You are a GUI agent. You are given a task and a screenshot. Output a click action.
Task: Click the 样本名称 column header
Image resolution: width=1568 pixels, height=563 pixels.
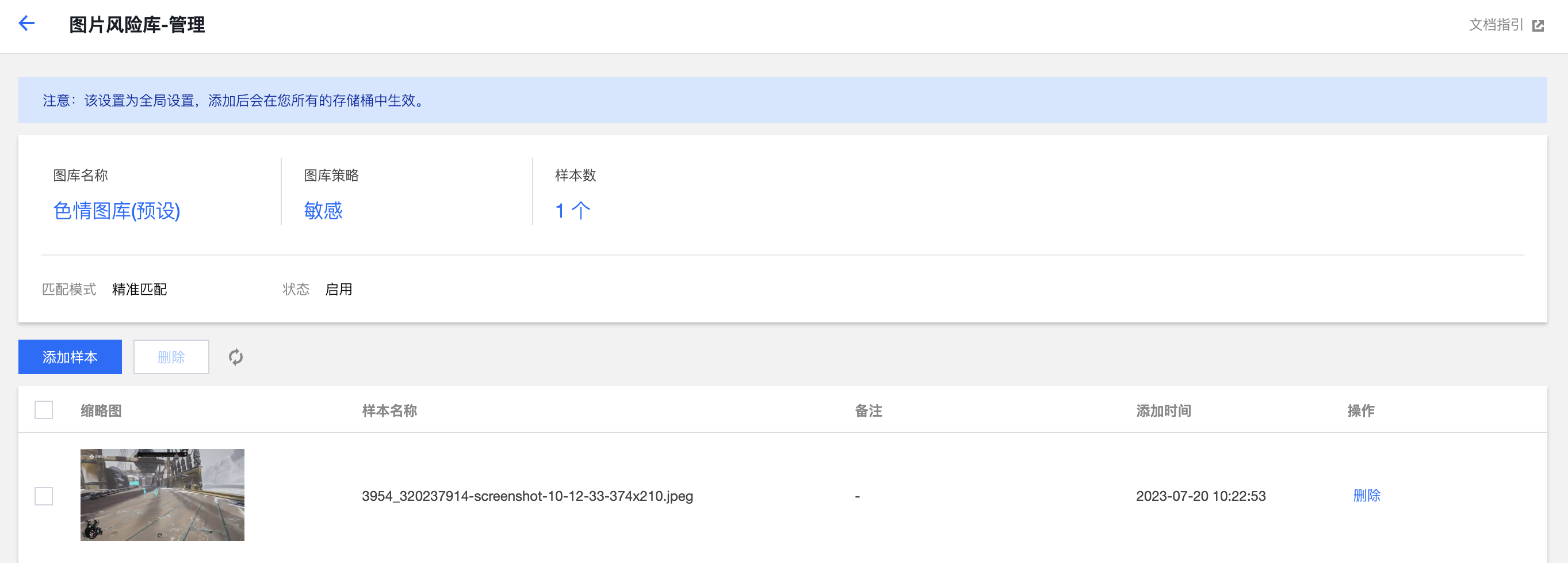[x=389, y=410]
